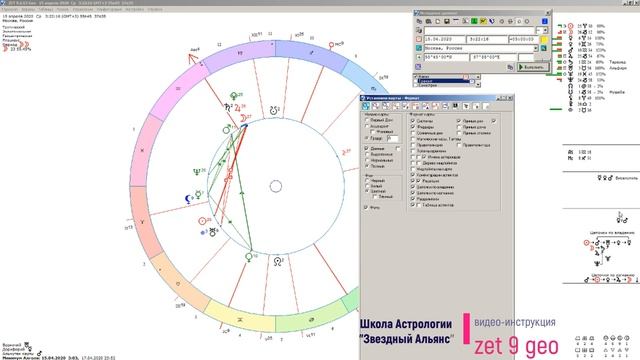Click the new blank document icon

pos(438,21)
